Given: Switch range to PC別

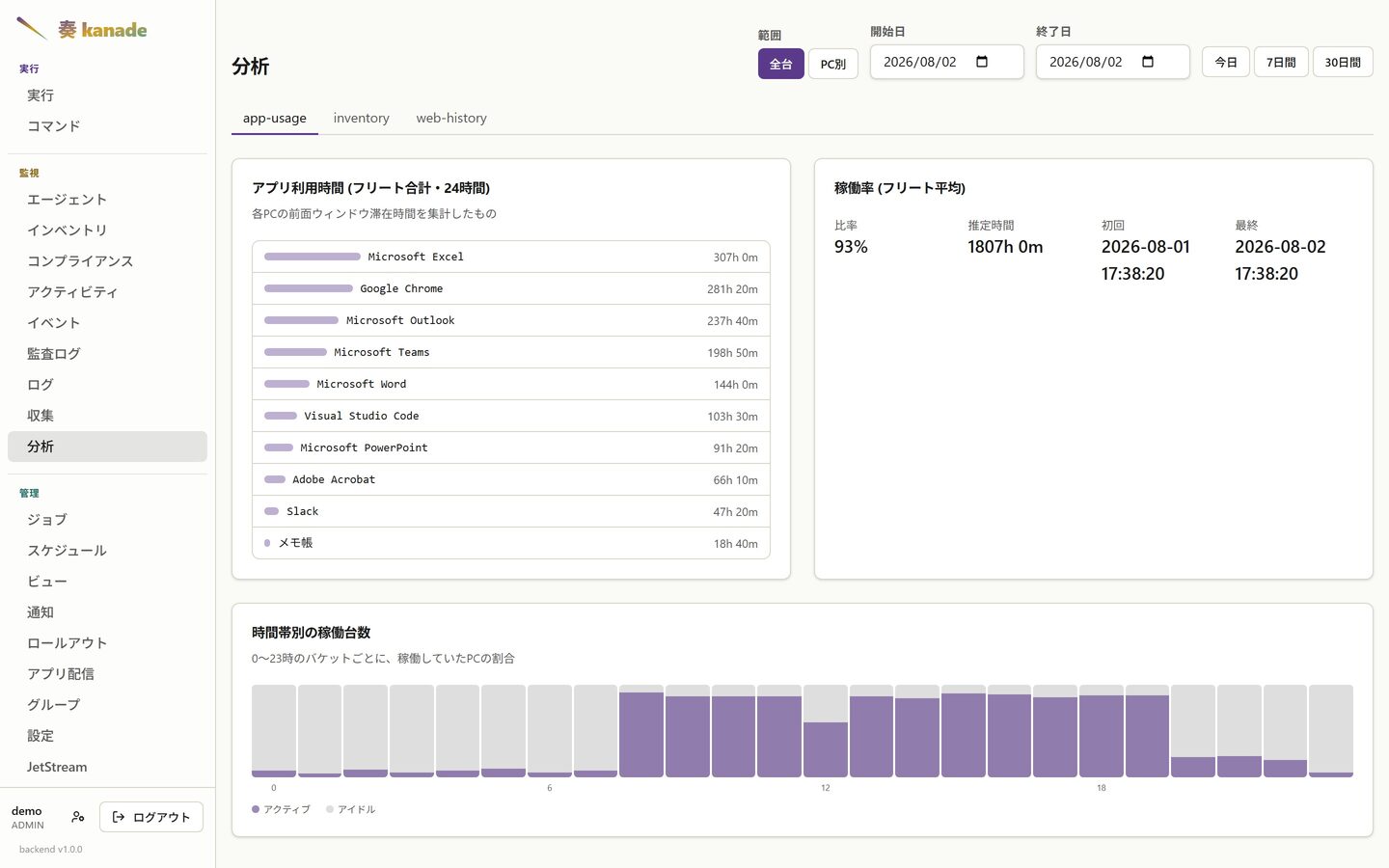Looking at the screenshot, I should pyautogui.click(x=832, y=64).
